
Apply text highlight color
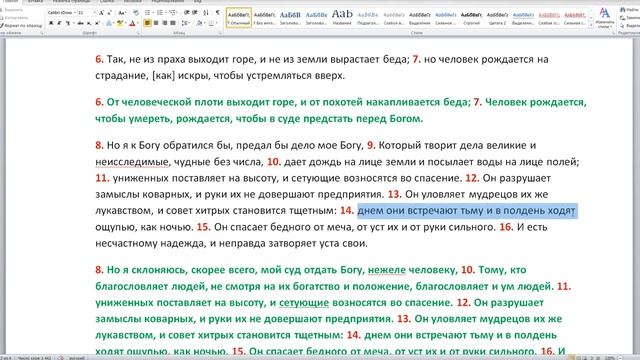point(120,23)
